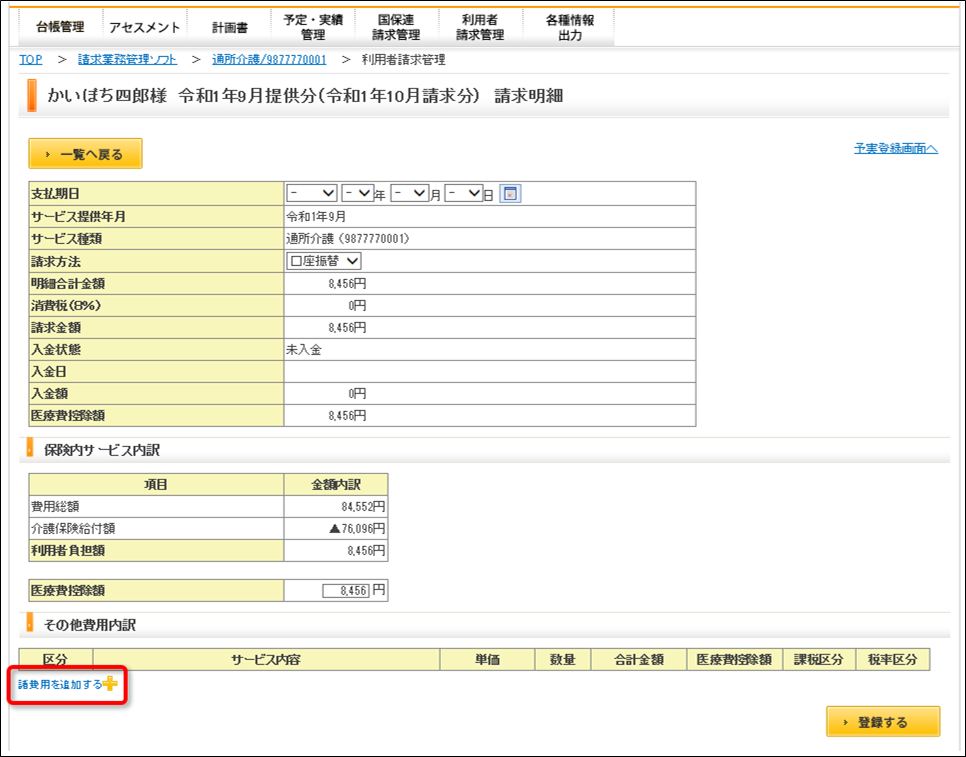Select the 通所介護（9877770001） service type value
The image size is (966, 757).
click(x=348, y=239)
